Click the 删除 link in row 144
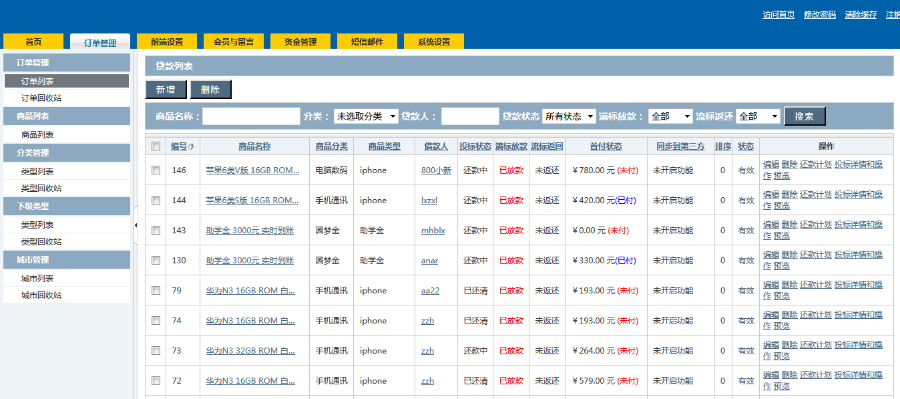The width and height of the screenshot is (900, 399). click(790, 194)
